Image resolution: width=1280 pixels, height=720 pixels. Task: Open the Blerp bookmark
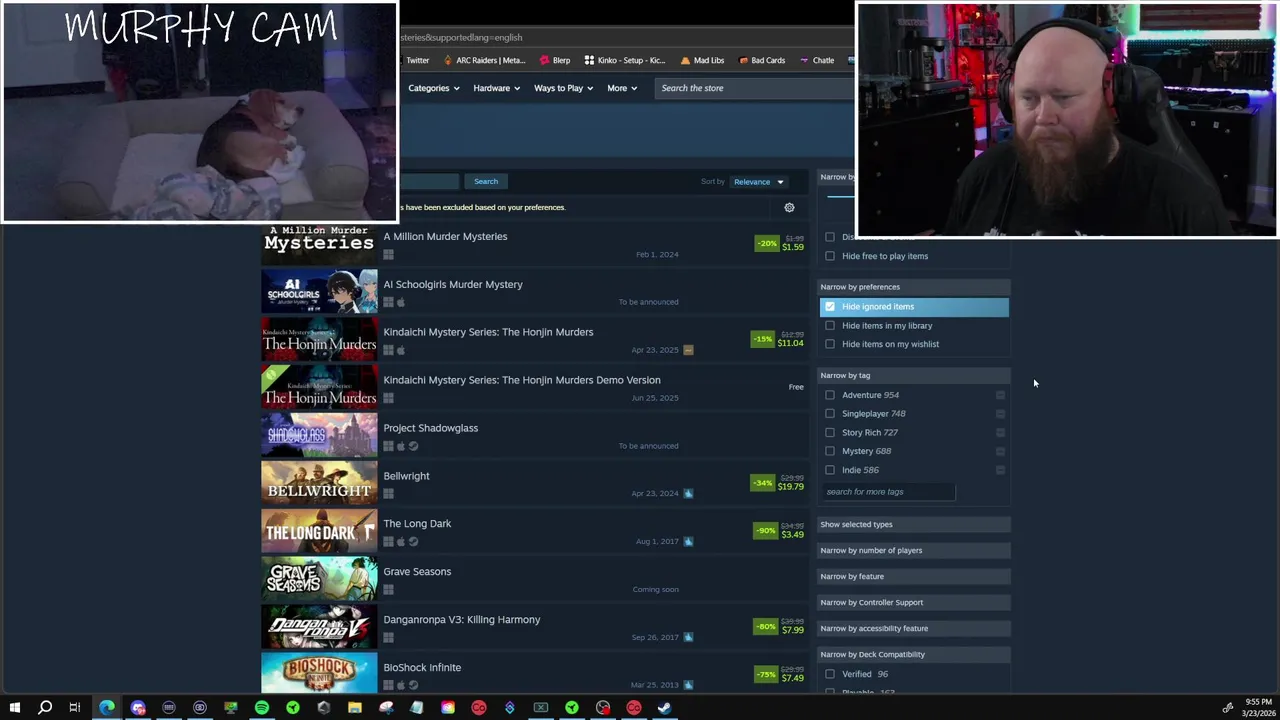[554, 60]
